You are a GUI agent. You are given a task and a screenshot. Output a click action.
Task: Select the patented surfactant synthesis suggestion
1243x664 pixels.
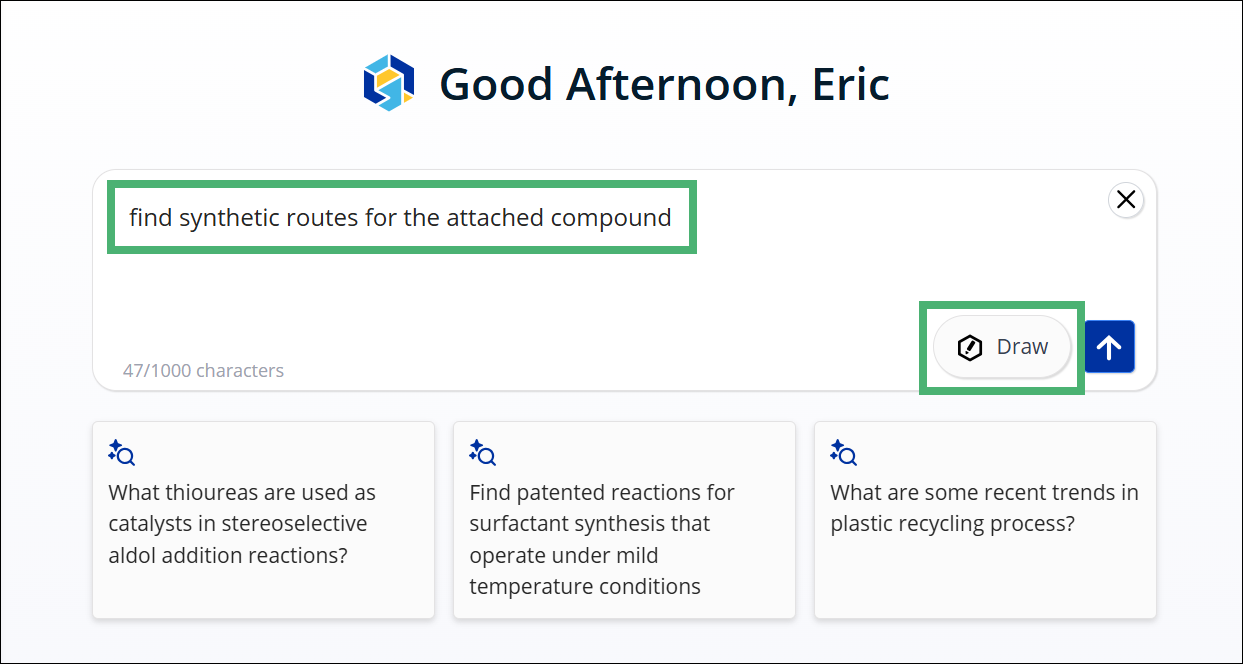624,520
